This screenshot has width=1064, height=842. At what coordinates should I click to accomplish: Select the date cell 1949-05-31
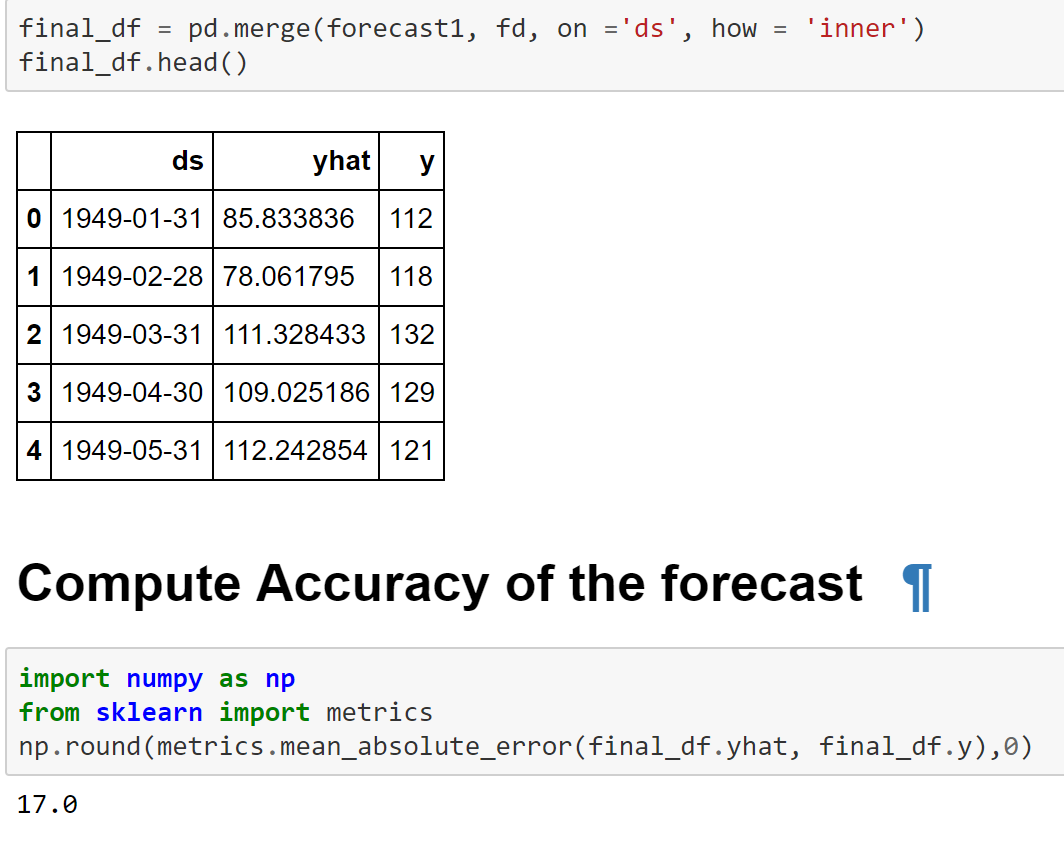coord(132,450)
